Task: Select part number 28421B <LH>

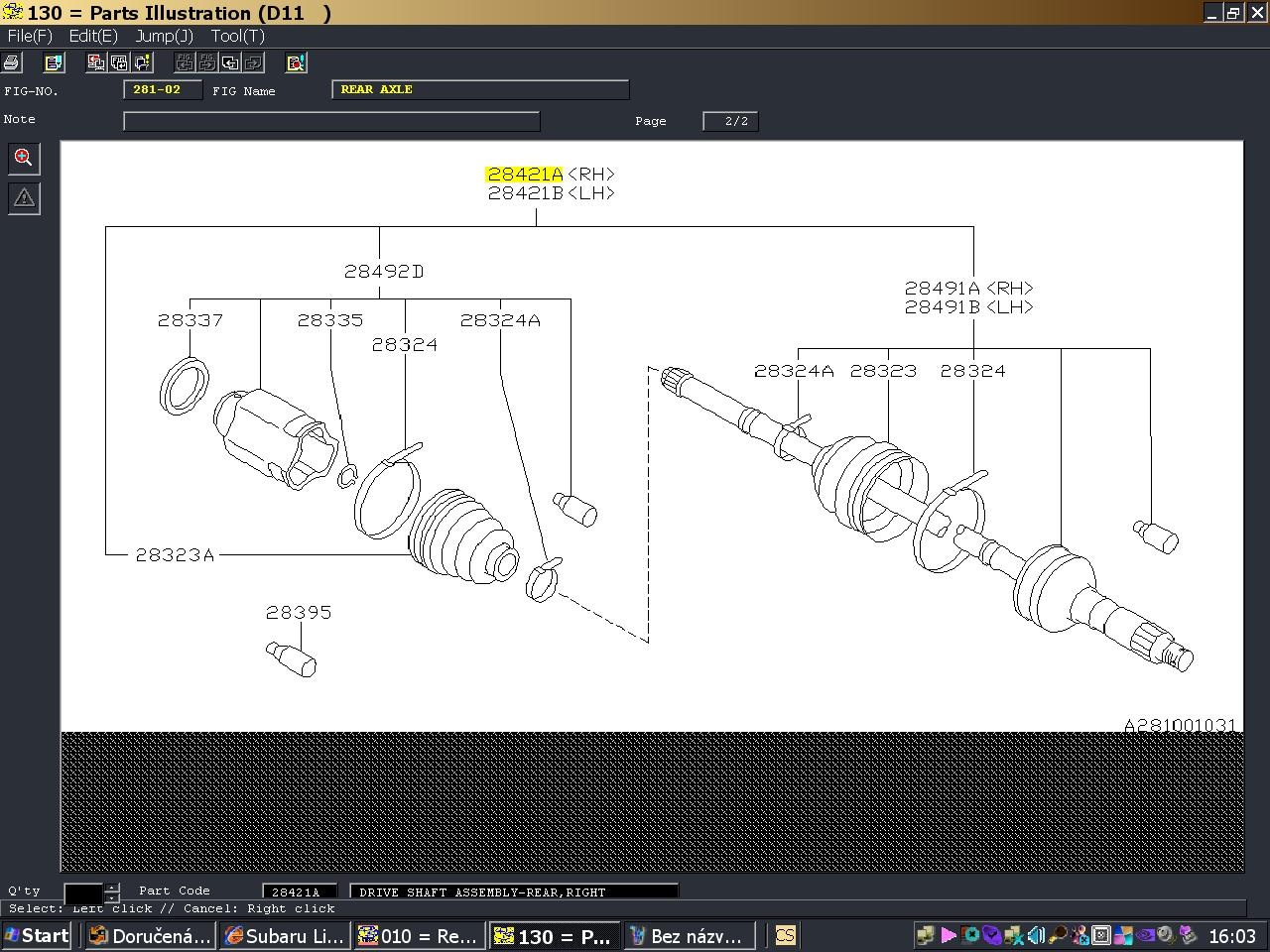Action: (551, 193)
